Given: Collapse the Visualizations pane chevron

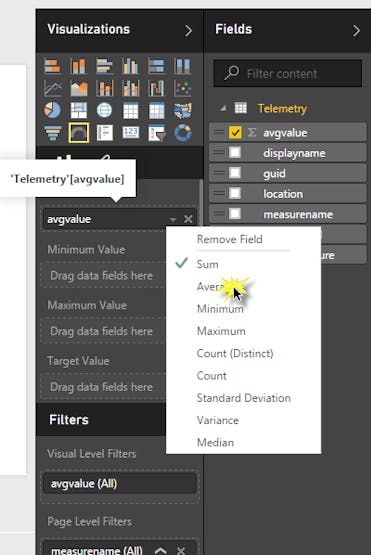Looking at the screenshot, I should pyautogui.click(x=188, y=30).
